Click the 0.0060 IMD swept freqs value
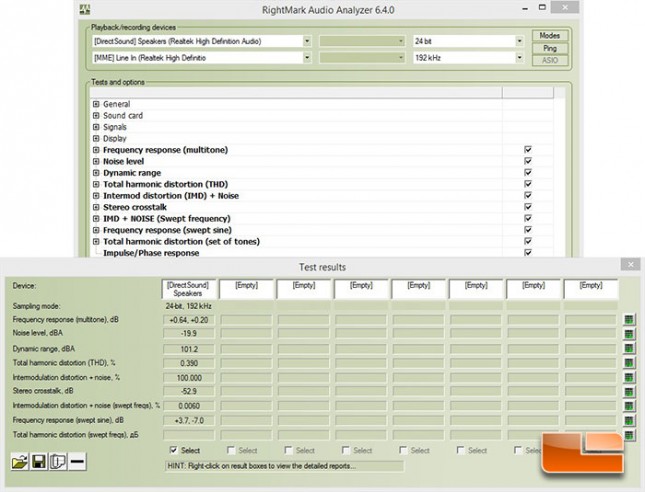 coord(189,406)
